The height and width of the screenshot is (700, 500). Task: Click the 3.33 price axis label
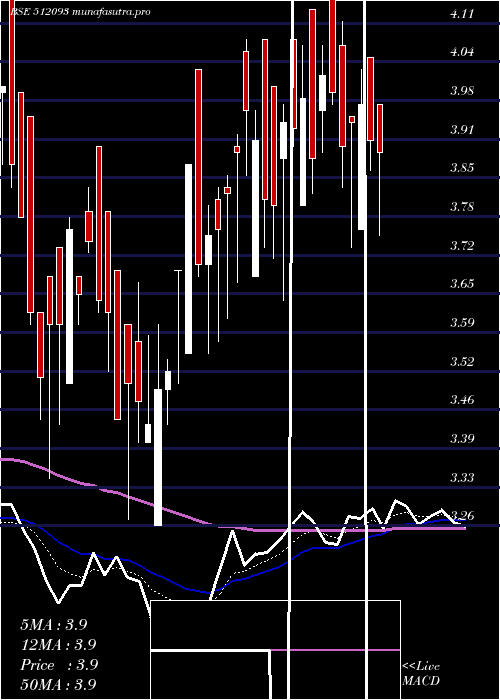(x=462, y=478)
